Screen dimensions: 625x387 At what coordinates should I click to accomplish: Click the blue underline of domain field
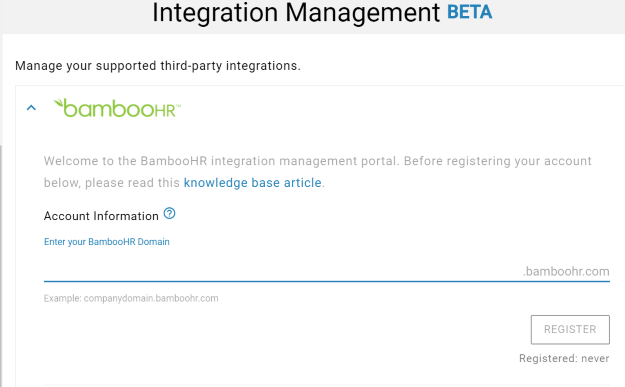pos(327,281)
